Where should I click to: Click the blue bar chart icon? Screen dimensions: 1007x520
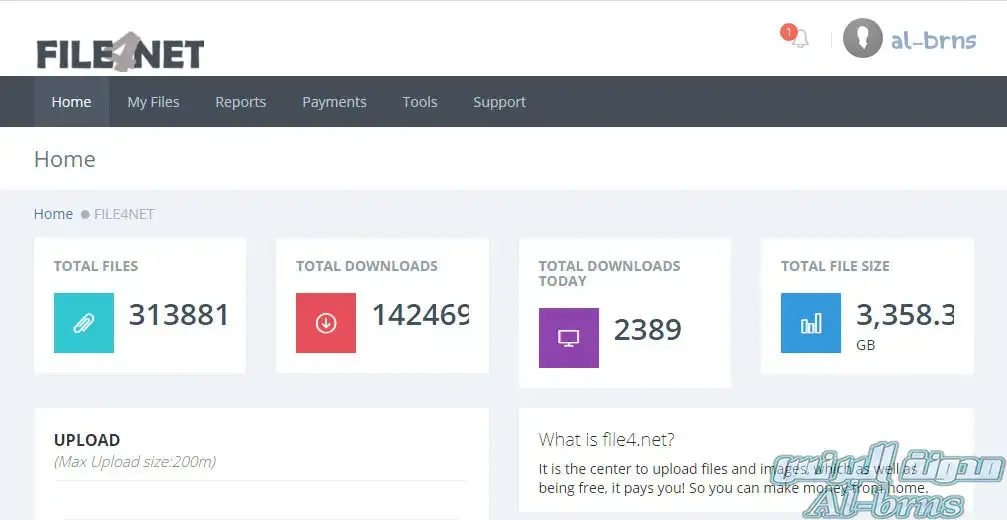tap(810, 323)
